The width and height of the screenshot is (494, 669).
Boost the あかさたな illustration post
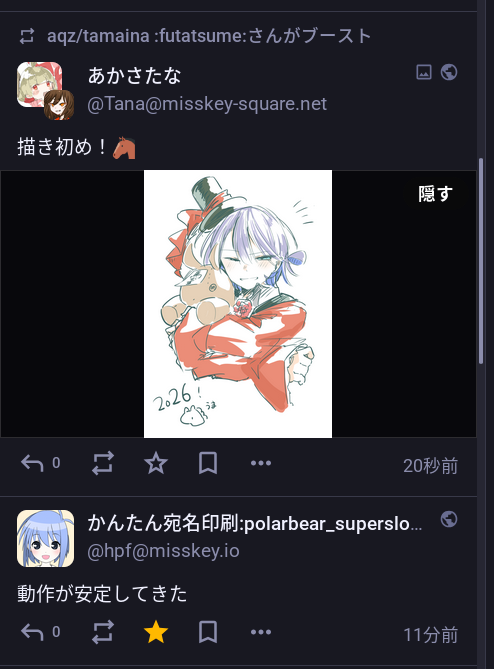(103, 463)
